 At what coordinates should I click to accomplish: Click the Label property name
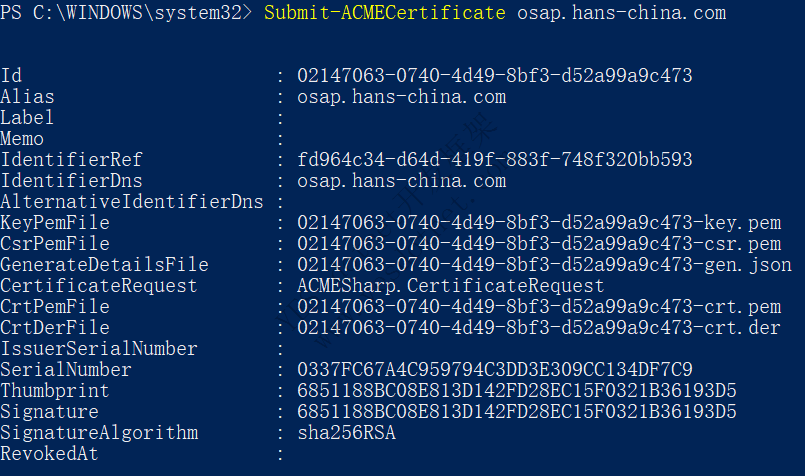coord(27,118)
